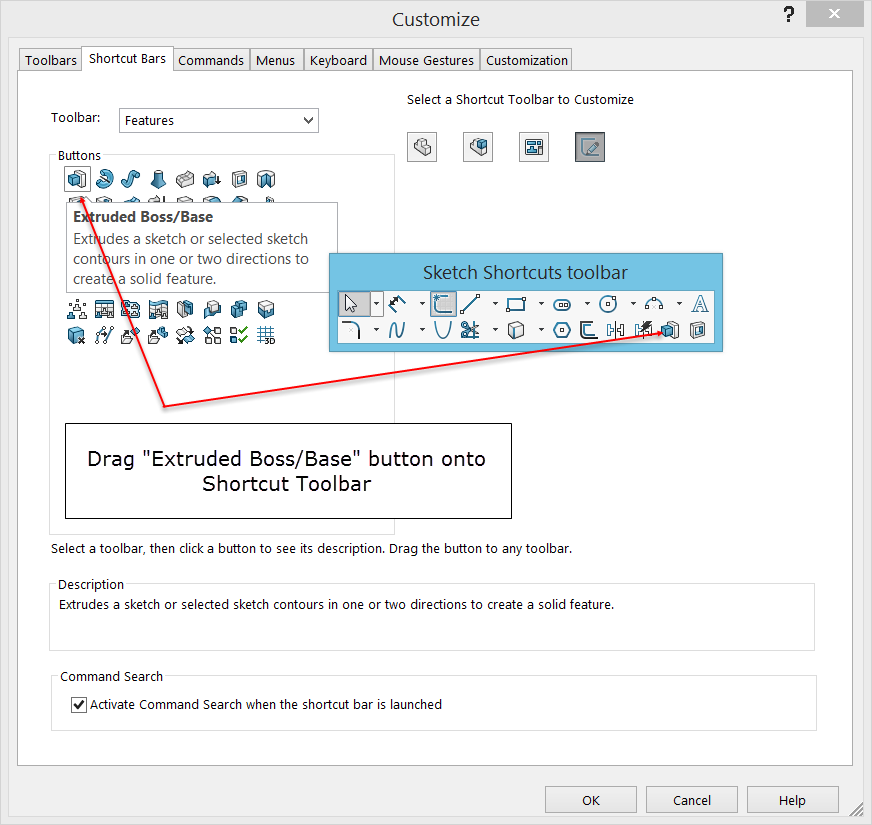Click the Smart Dimension tool in Sketch Shortcuts
The image size is (872, 825).
tap(398, 303)
